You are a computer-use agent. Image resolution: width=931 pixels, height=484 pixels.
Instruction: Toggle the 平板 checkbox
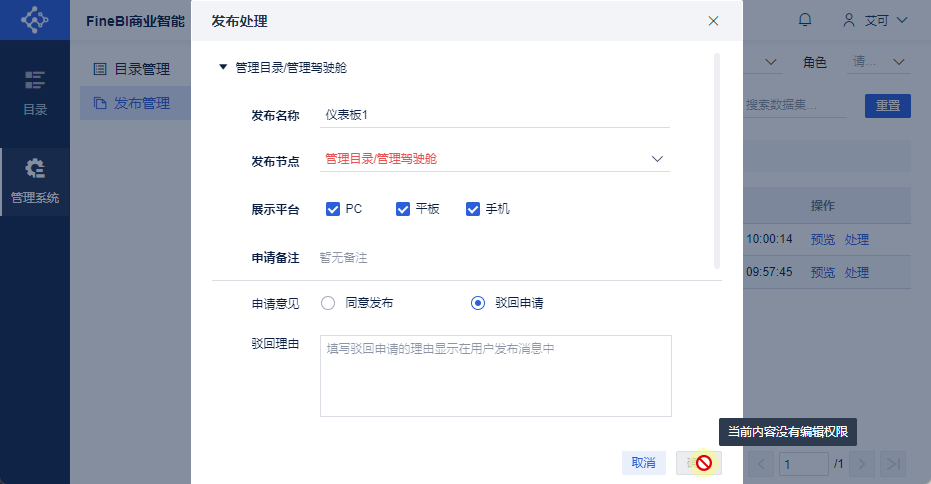point(403,209)
